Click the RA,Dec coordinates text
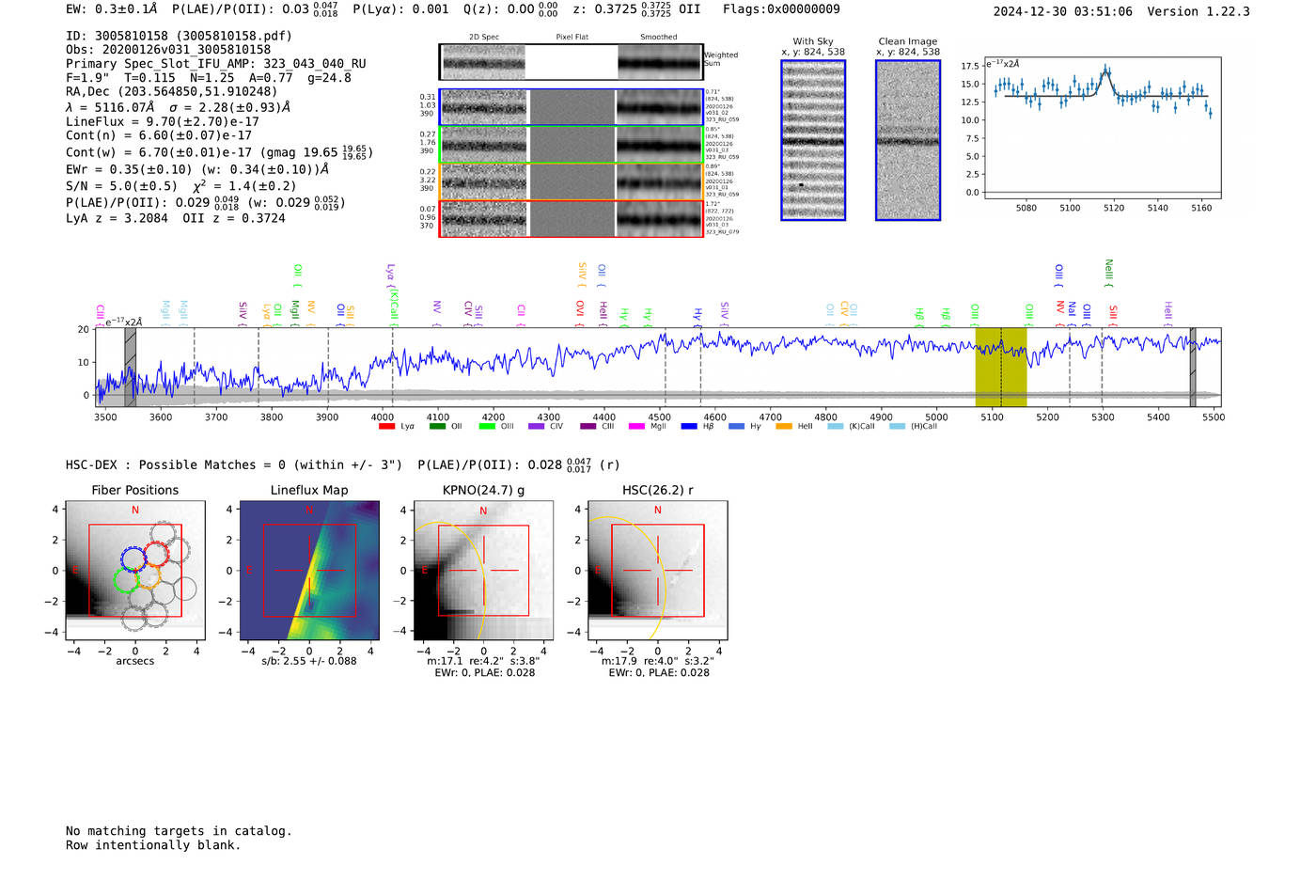Screen dimensions: 1316x896 tap(172, 91)
